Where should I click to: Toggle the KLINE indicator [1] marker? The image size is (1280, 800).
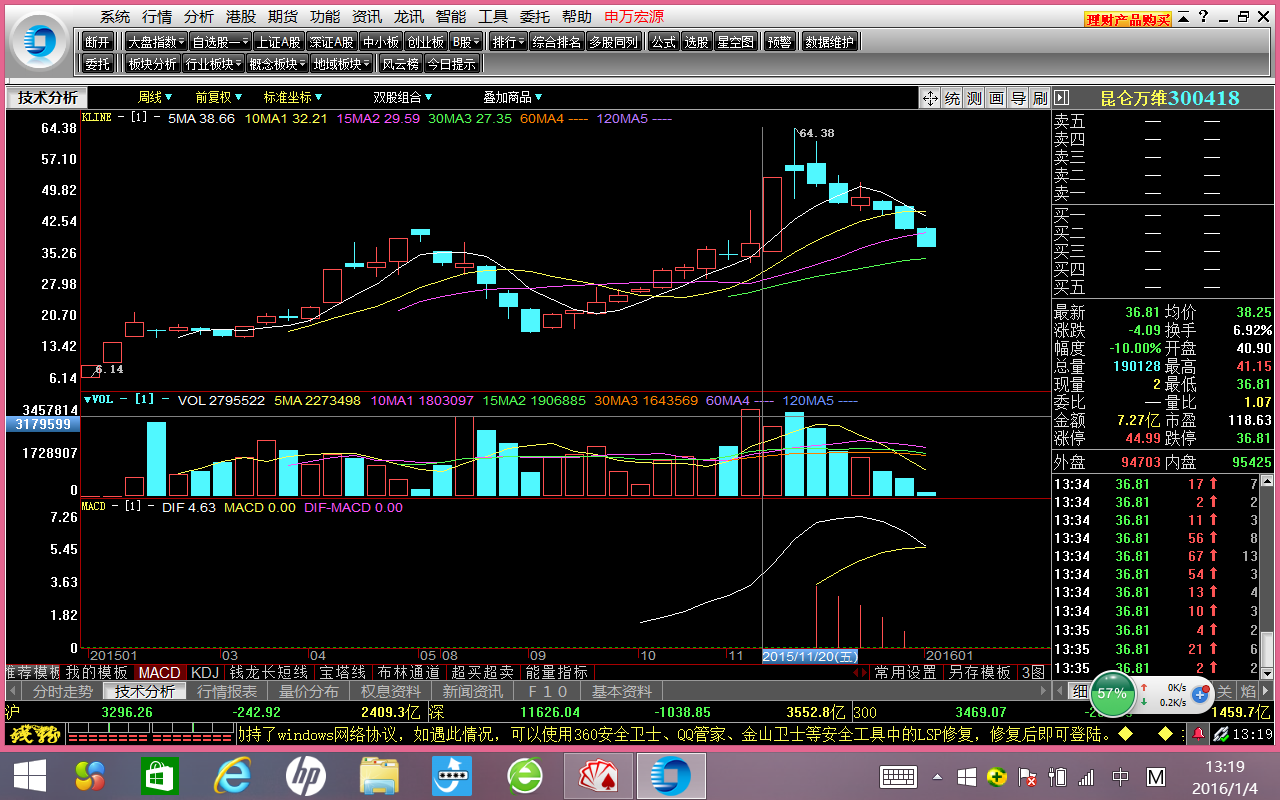coord(139,118)
